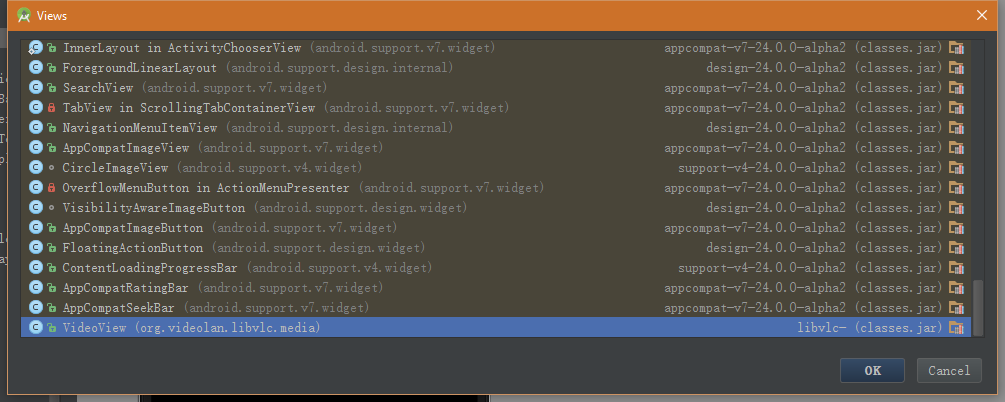Image resolution: width=1005 pixels, height=402 pixels.
Task: Click the library jar icon in CircleImageView row
Action: (956, 168)
